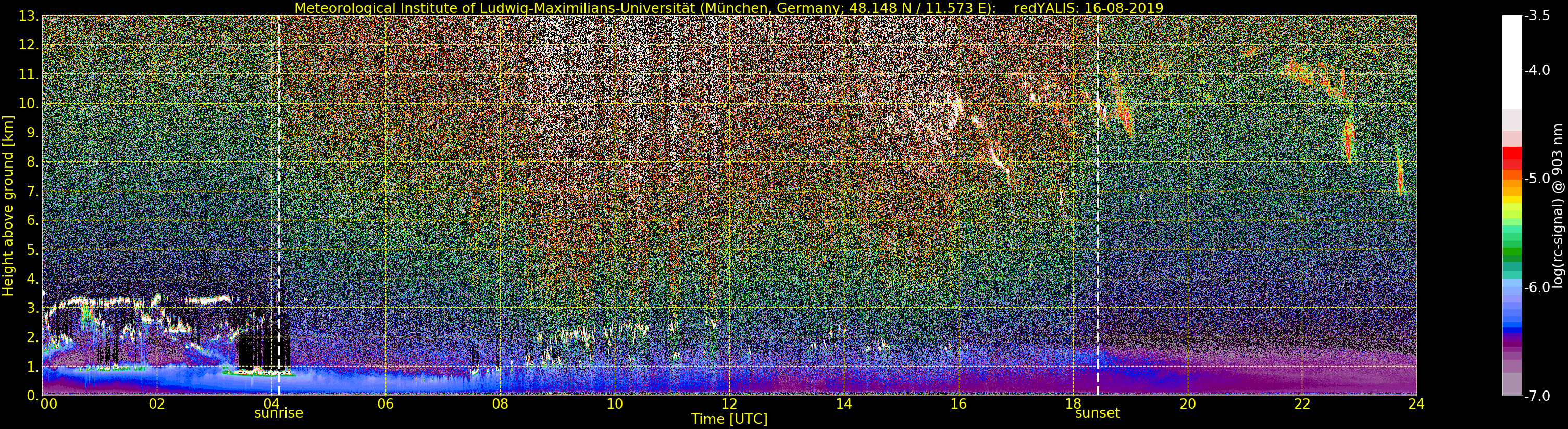The image size is (1568, 429).
Task: Click the '3.' height tick label
Action: pos(32,309)
